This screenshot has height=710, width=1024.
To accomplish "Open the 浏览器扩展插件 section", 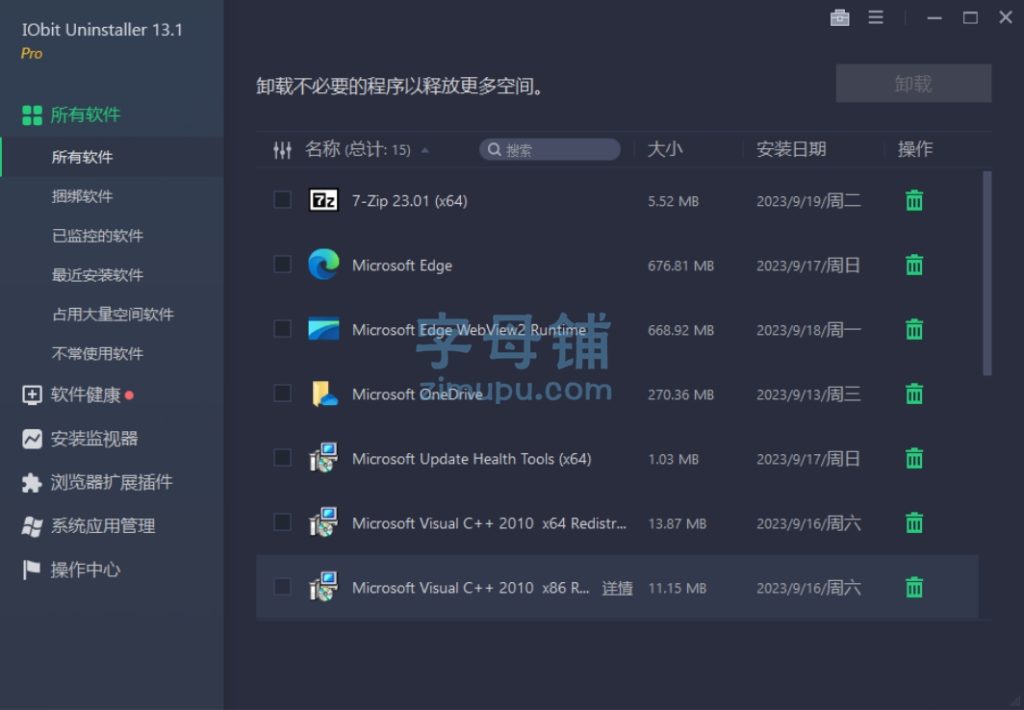I will click(112, 483).
